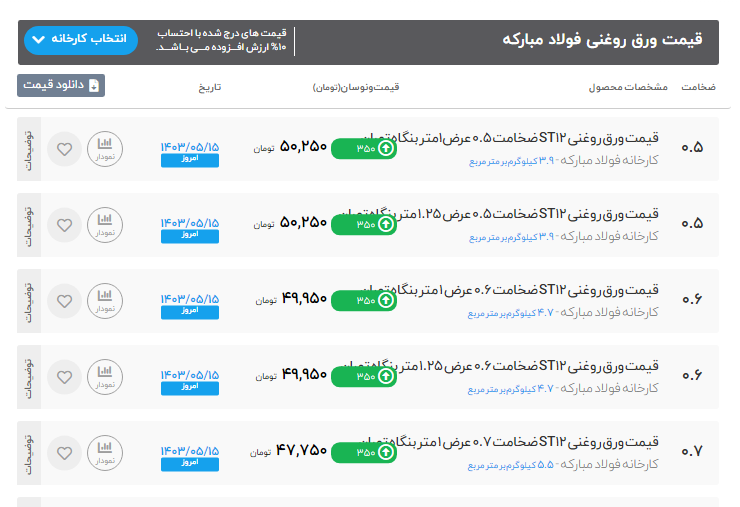Click heart icon in 0.7 thickness row
Viewport: 740px width, 507px height.
point(64,453)
